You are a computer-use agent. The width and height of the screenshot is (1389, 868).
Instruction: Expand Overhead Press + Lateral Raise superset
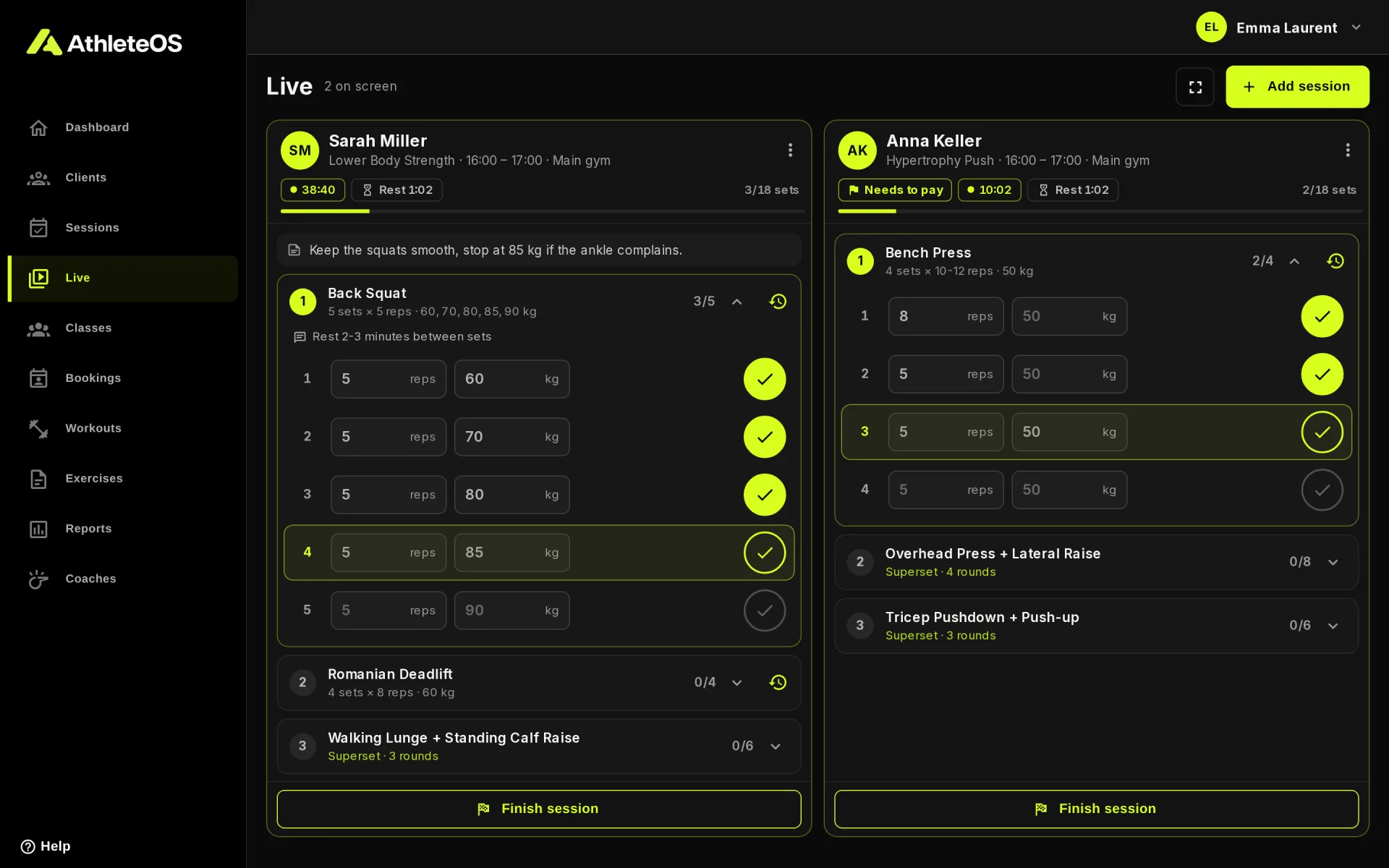pos(1333,562)
